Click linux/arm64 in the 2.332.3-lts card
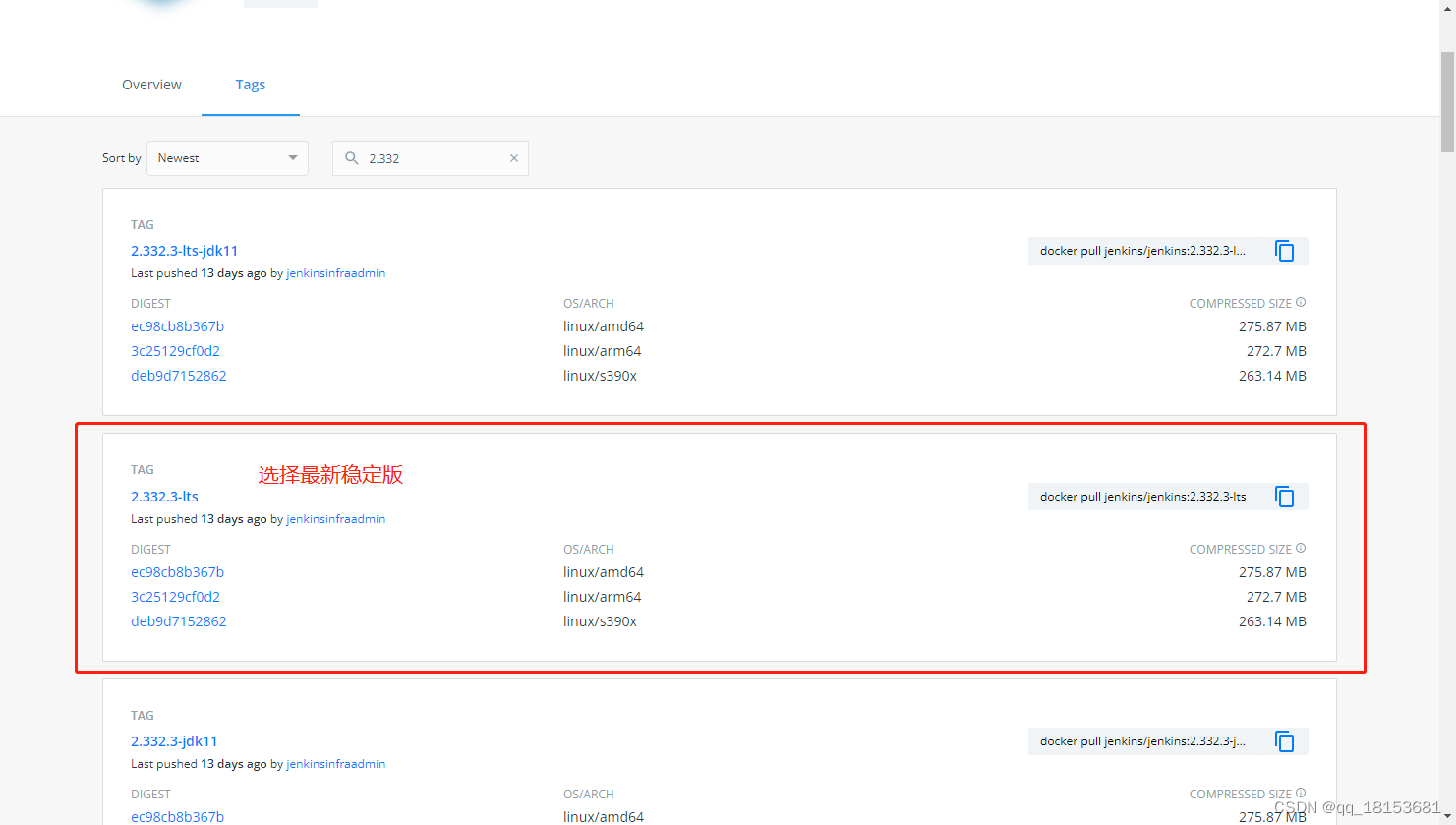The width and height of the screenshot is (1456, 825). (602, 597)
